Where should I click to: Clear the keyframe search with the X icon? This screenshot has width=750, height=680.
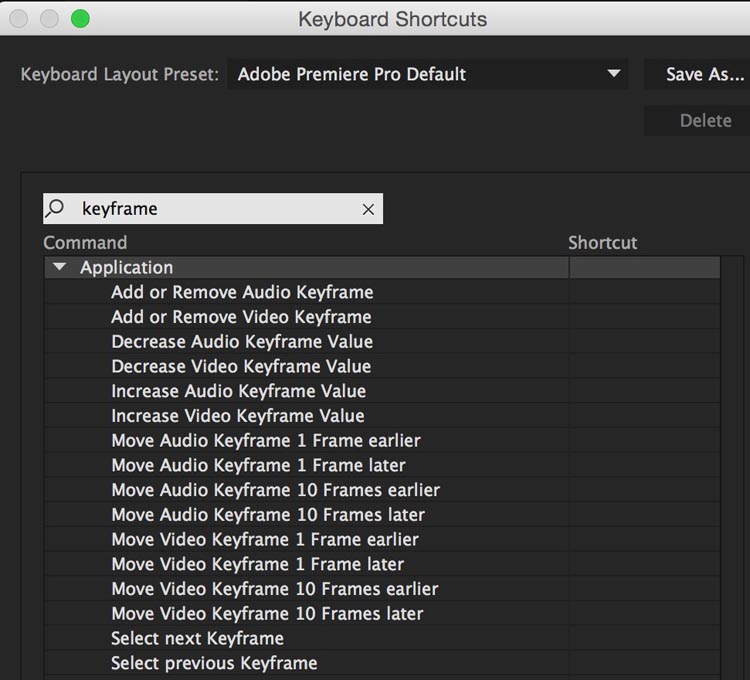(368, 209)
